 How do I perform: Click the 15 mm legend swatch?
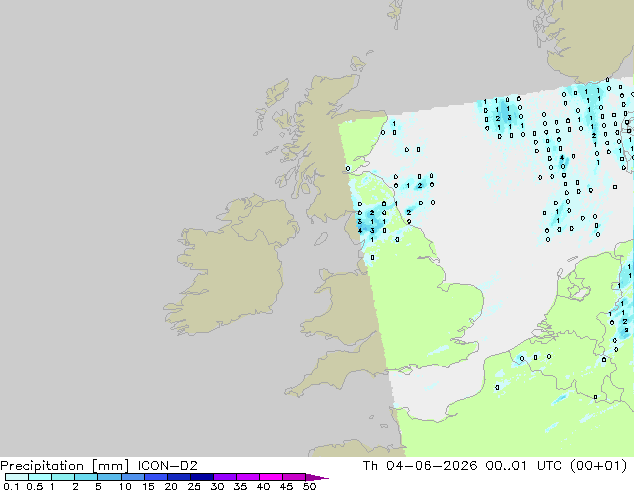[156, 477]
